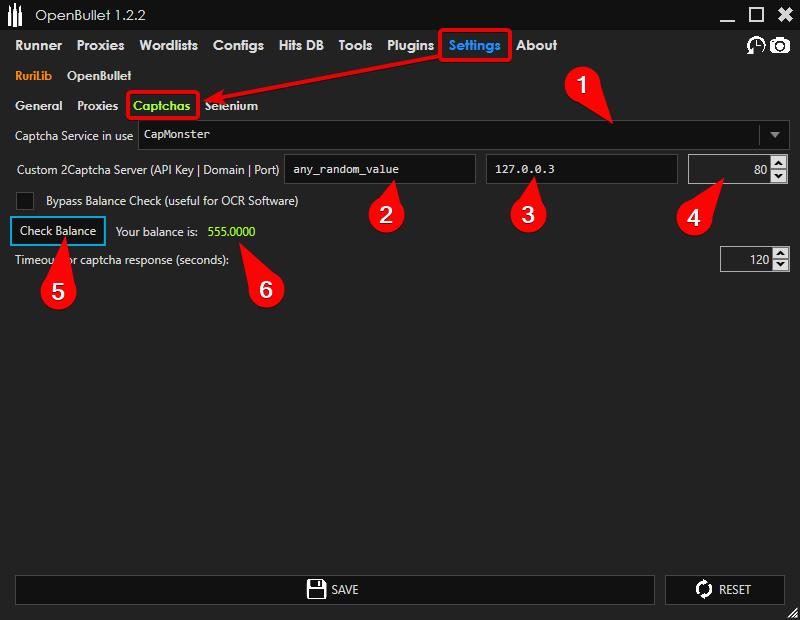Take a screenshot with camera icon

780,45
